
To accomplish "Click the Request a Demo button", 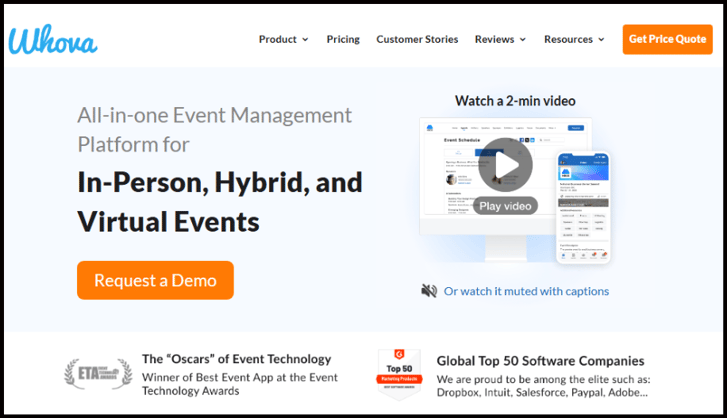I will [x=155, y=281].
